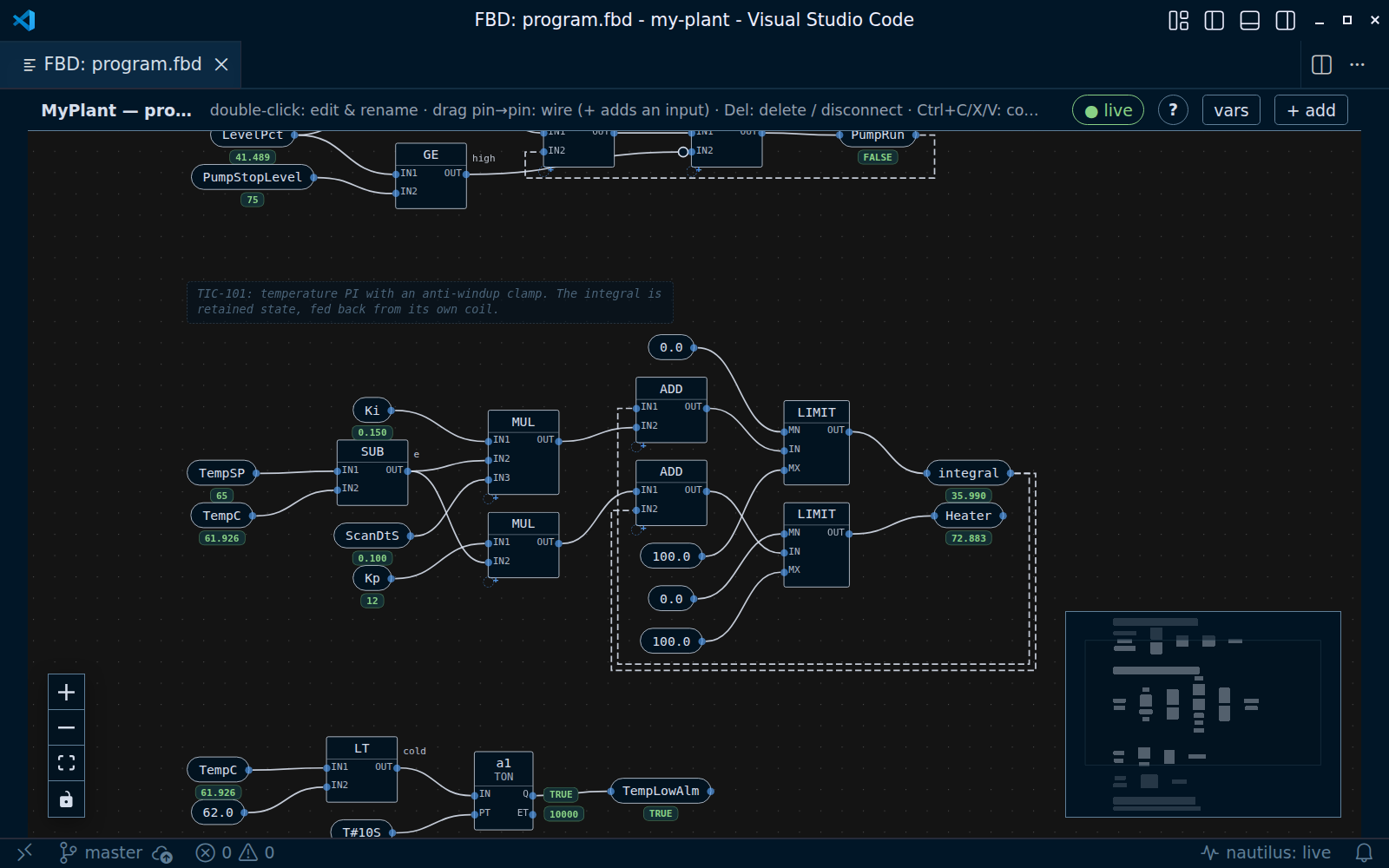Select the ScanDtS variable node
The image size is (1389, 868).
pyautogui.click(x=372, y=536)
